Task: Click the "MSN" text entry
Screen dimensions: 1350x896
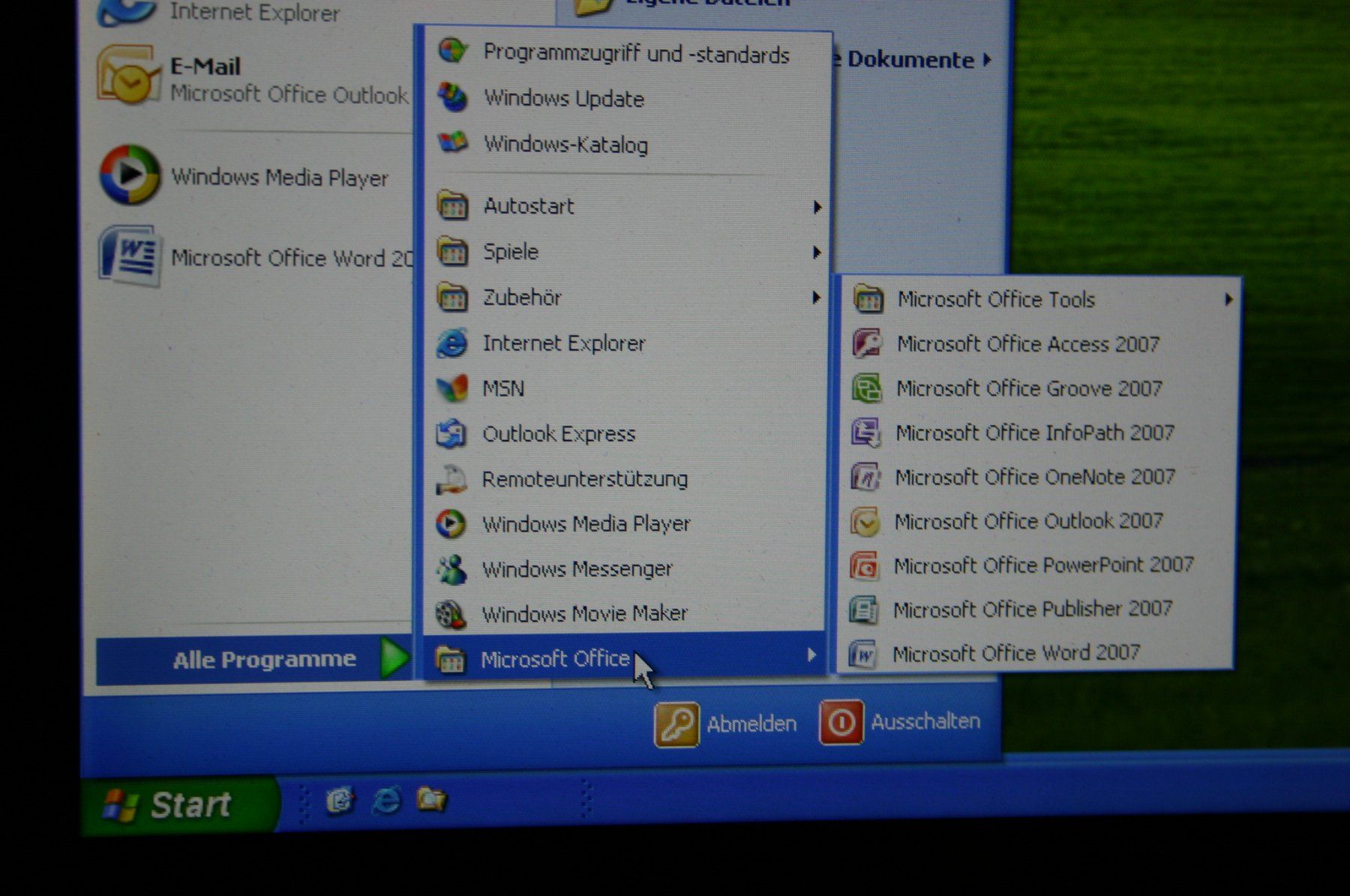Action: pyautogui.click(x=503, y=388)
